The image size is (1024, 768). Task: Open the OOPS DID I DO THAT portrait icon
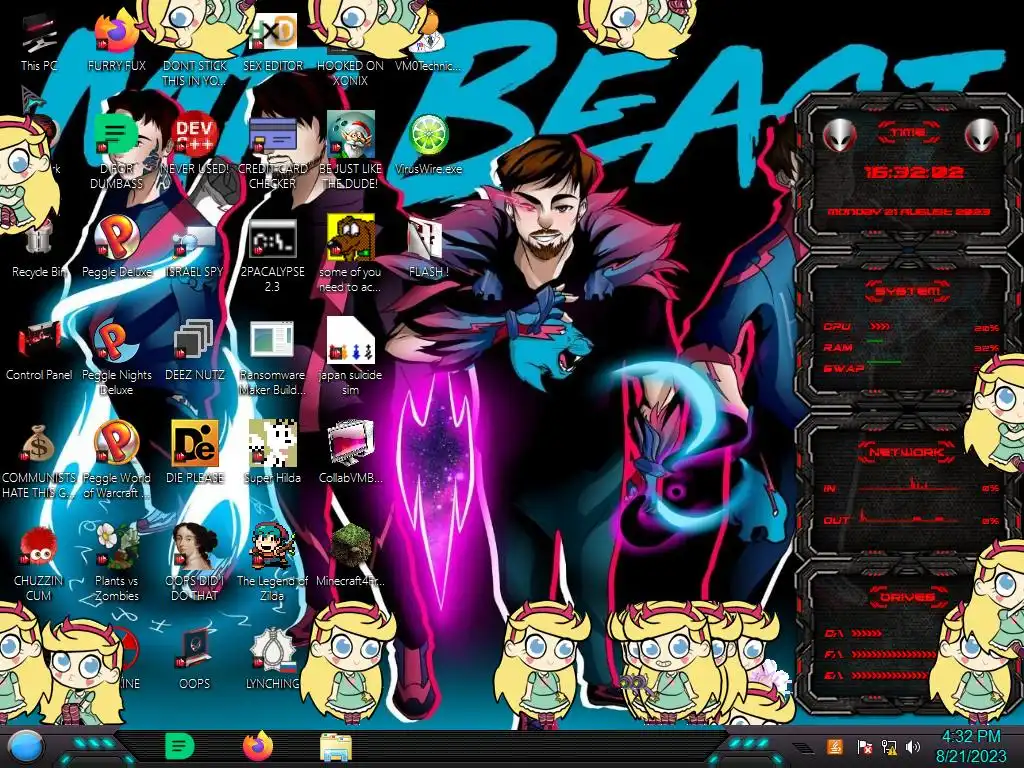tap(195, 563)
